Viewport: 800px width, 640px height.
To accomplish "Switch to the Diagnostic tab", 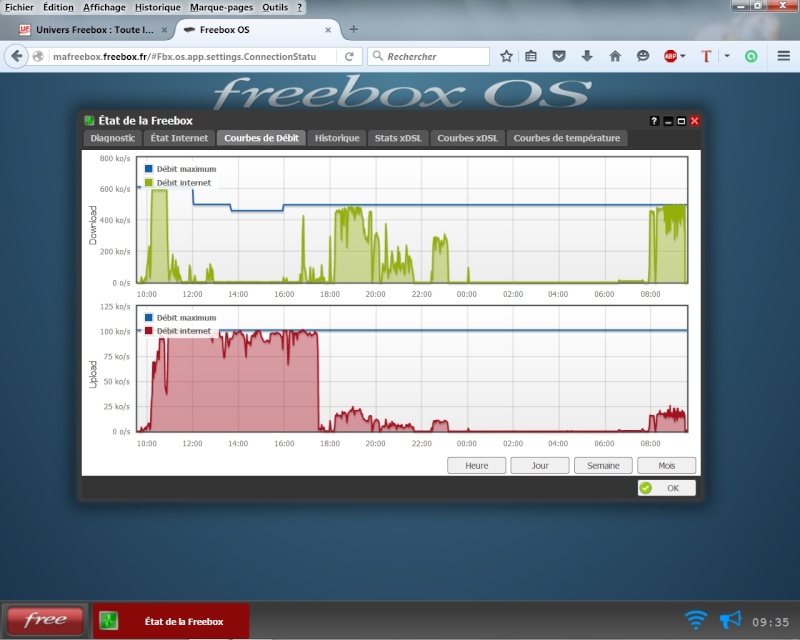I will tap(112, 138).
